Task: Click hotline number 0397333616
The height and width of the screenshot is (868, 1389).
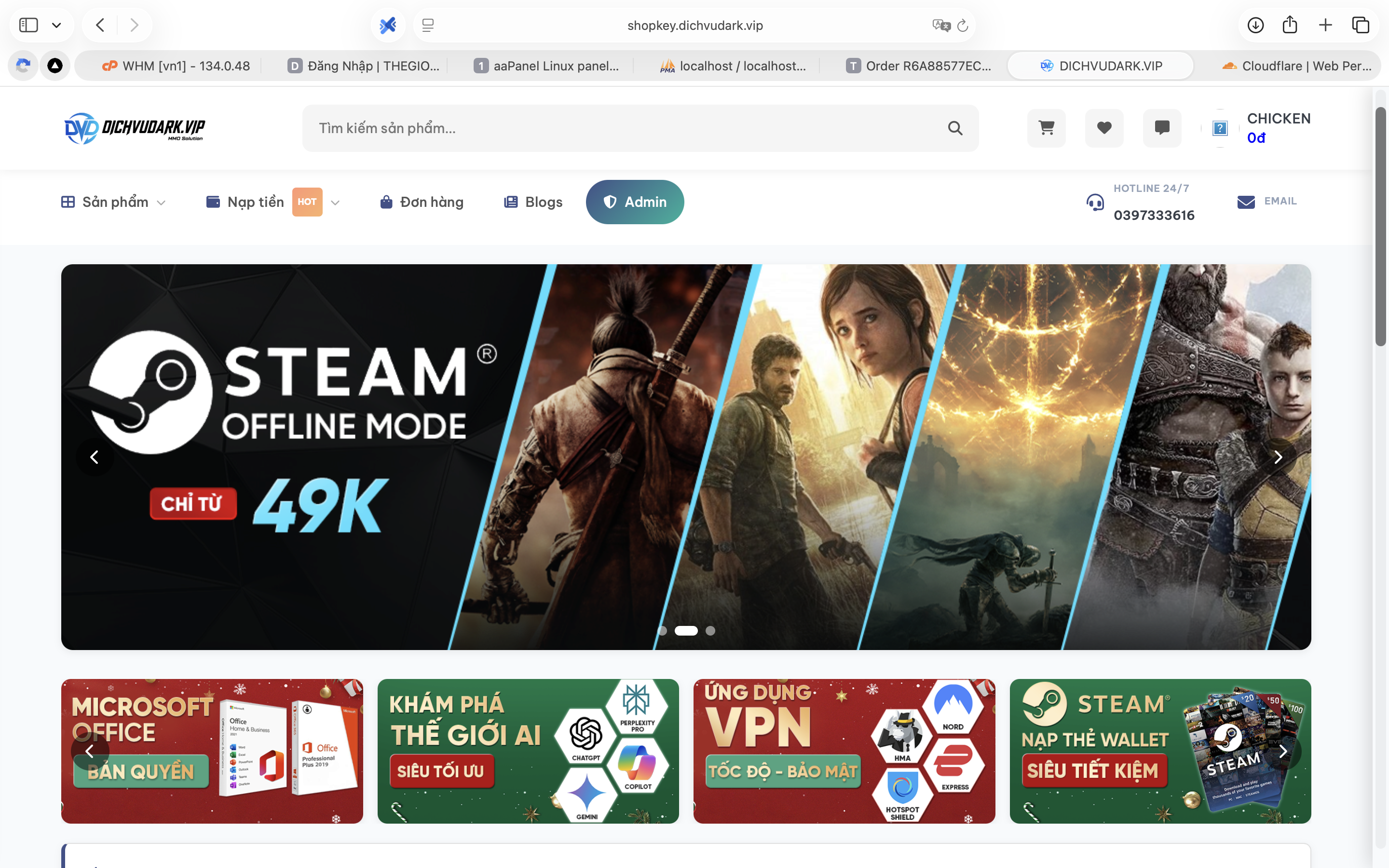Action: point(1154,215)
